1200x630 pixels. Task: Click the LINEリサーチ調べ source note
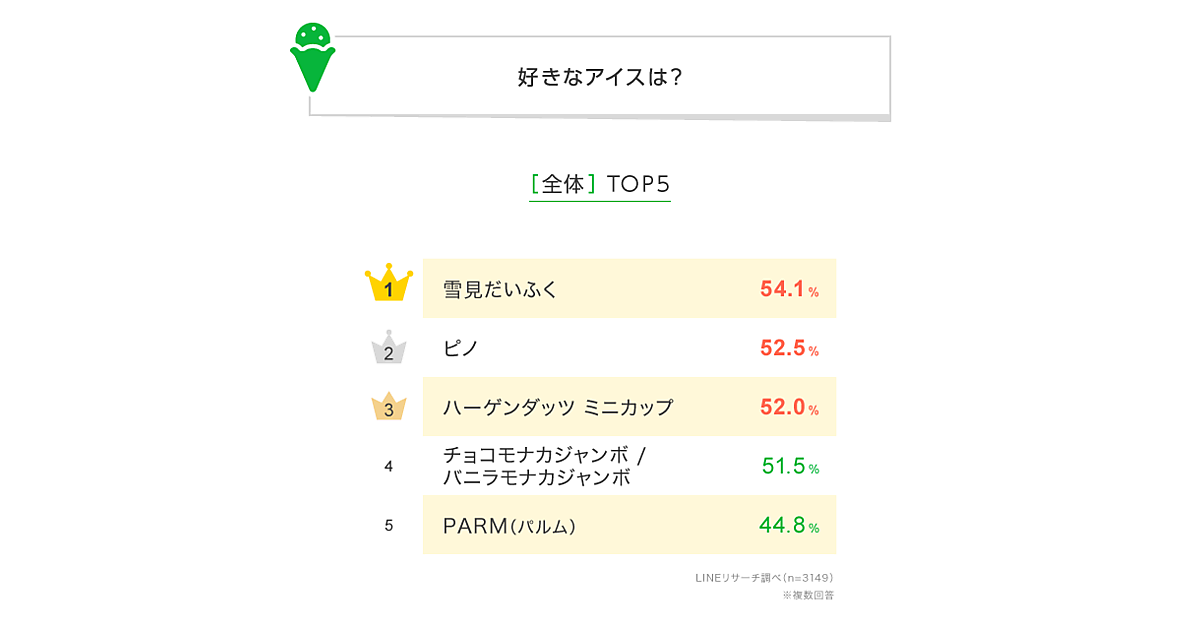764,578
